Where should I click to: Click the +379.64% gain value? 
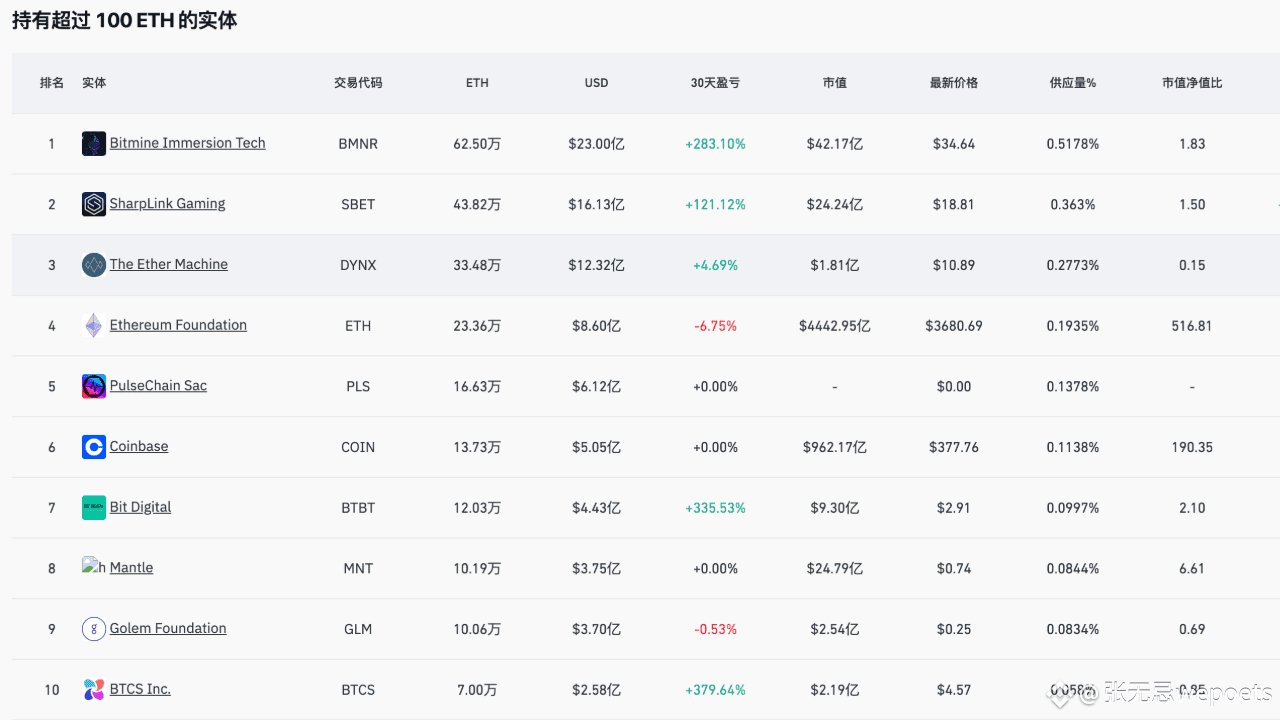coord(715,690)
